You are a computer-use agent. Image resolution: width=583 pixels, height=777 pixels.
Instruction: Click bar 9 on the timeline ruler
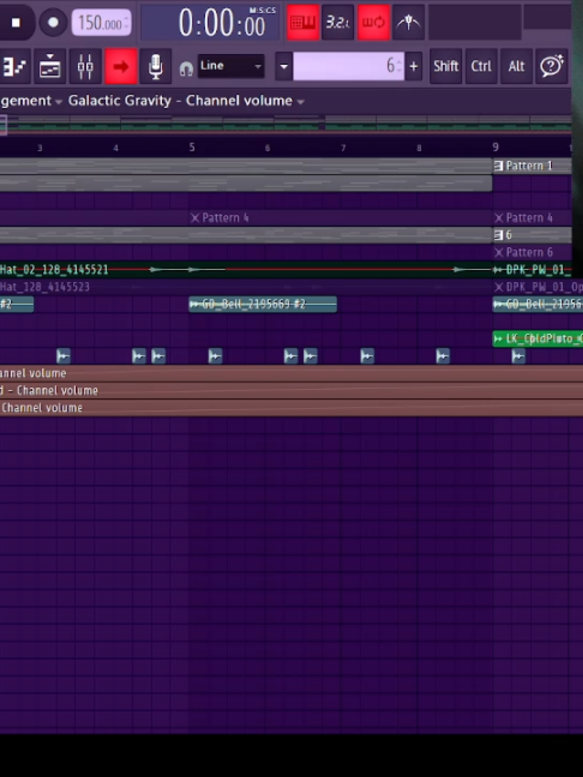pyautogui.click(x=495, y=147)
